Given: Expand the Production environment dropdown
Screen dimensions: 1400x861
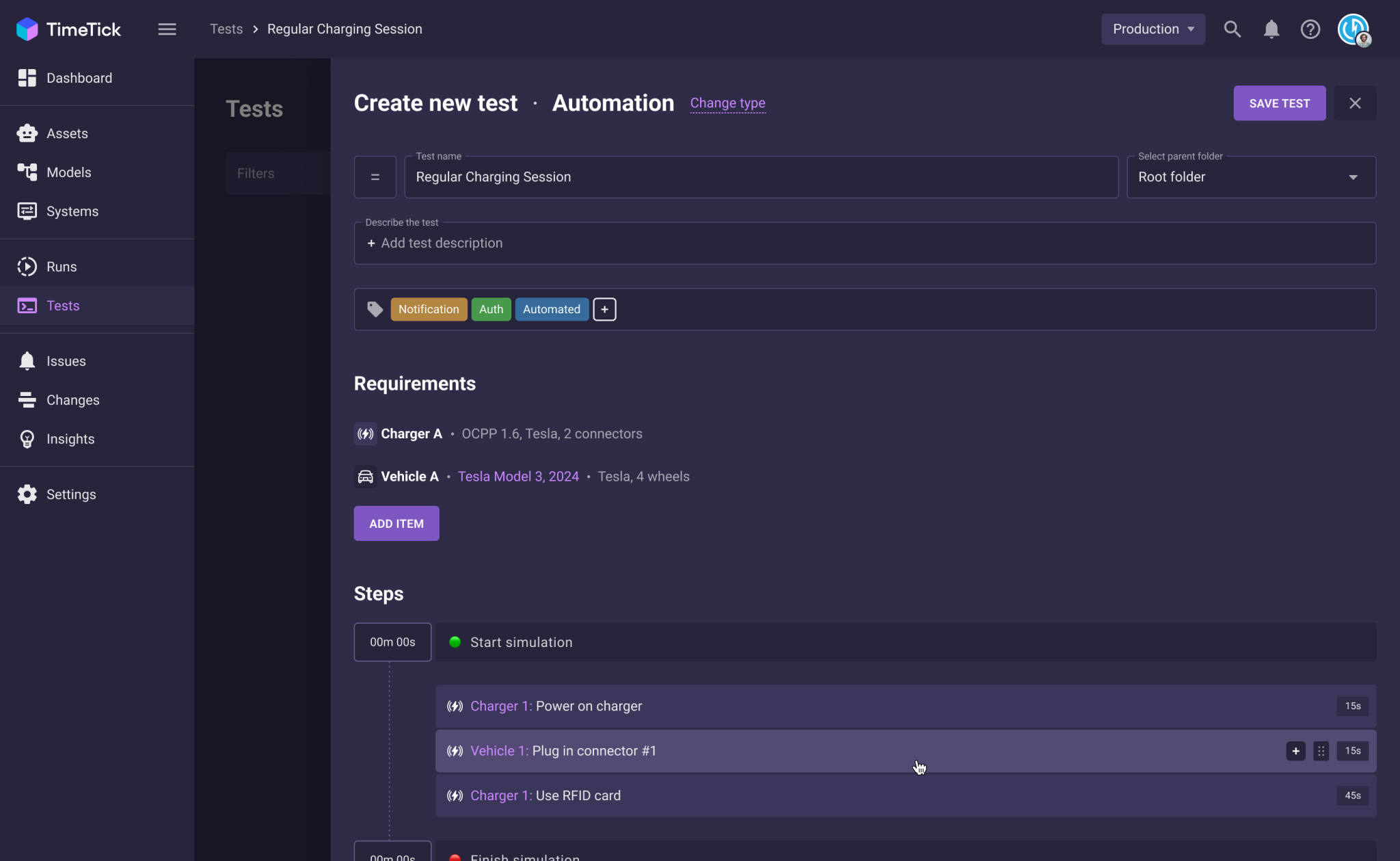Looking at the screenshot, I should click(1153, 29).
